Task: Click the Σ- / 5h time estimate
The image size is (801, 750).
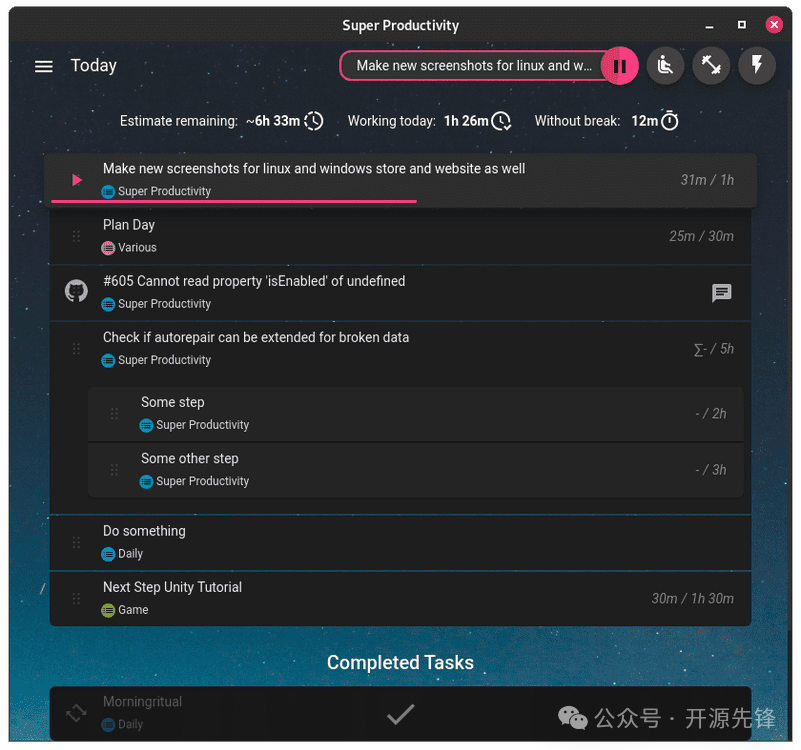Action: (714, 349)
